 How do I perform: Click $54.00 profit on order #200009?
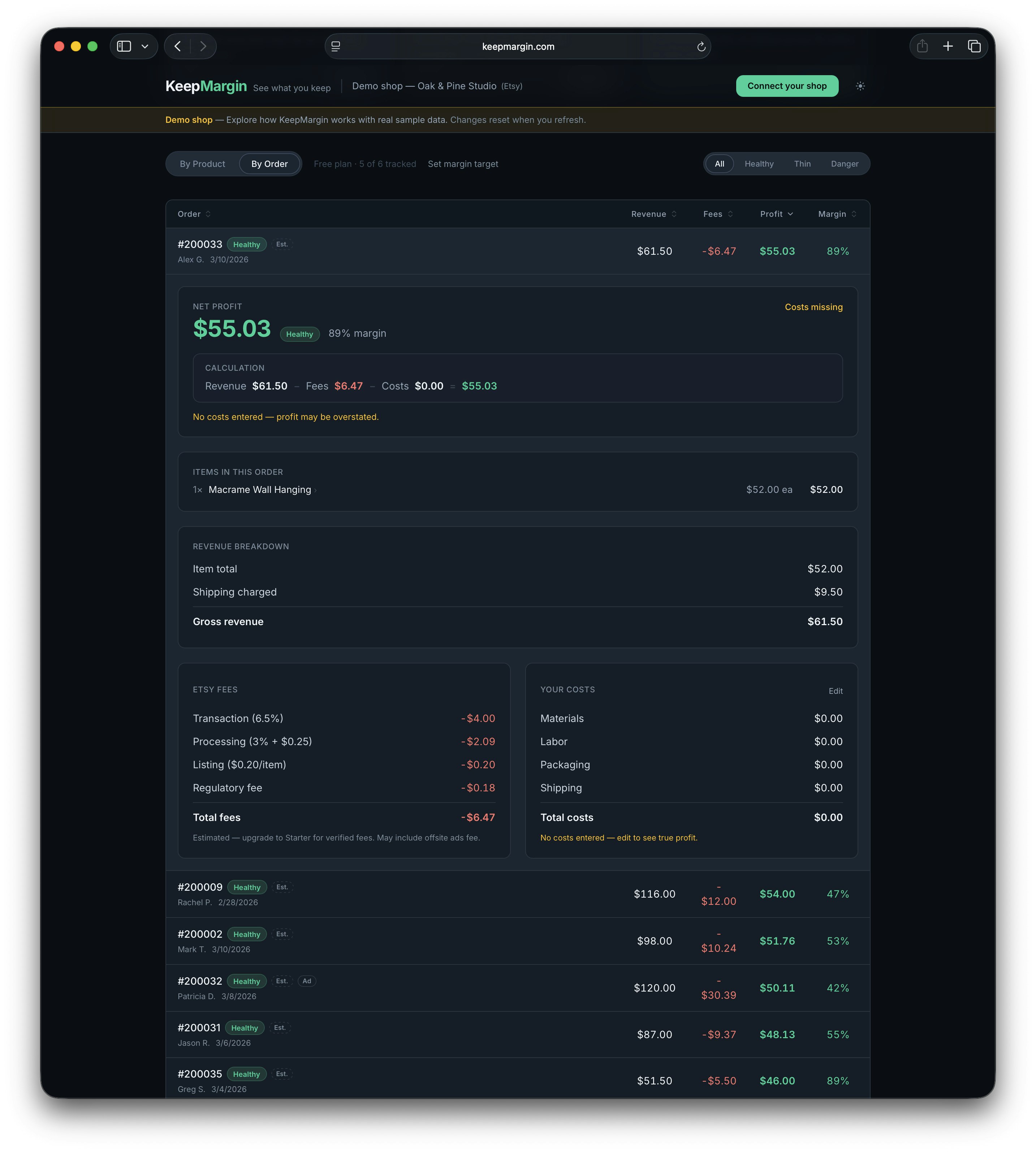[777, 894]
